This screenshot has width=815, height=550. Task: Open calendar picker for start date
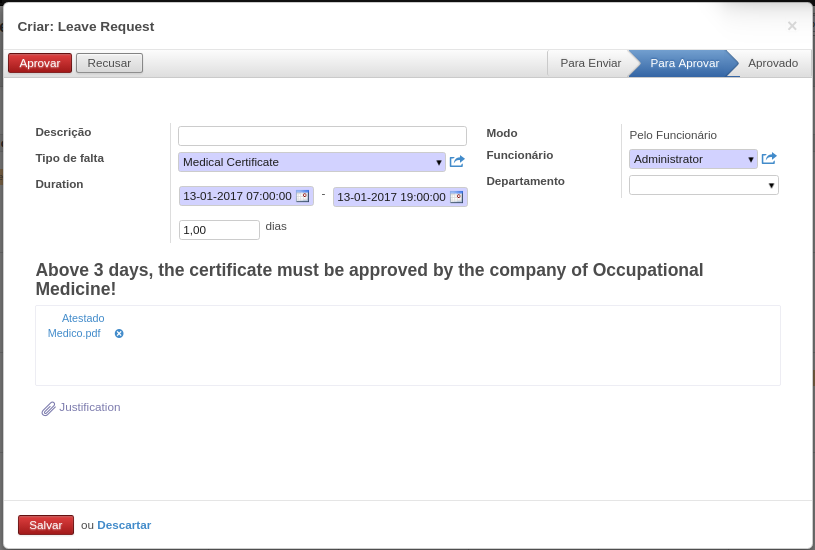point(302,196)
